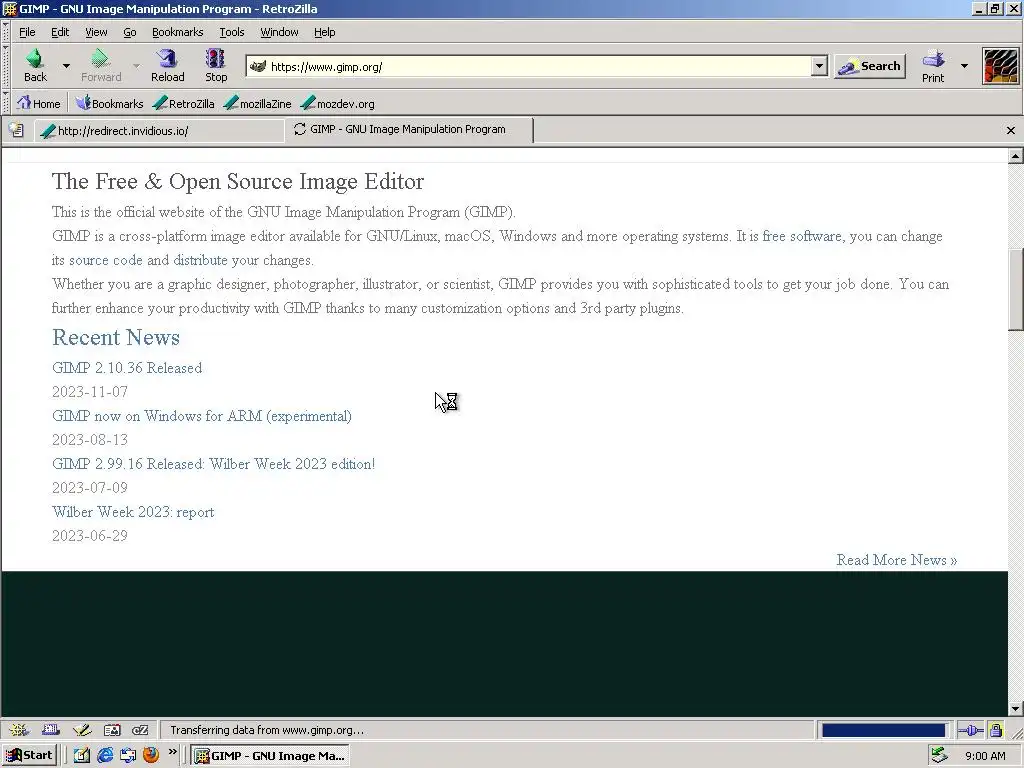
Task: Go to Home on the bookmarks toolbar
Action: pyautogui.click(x=39, y=103)
